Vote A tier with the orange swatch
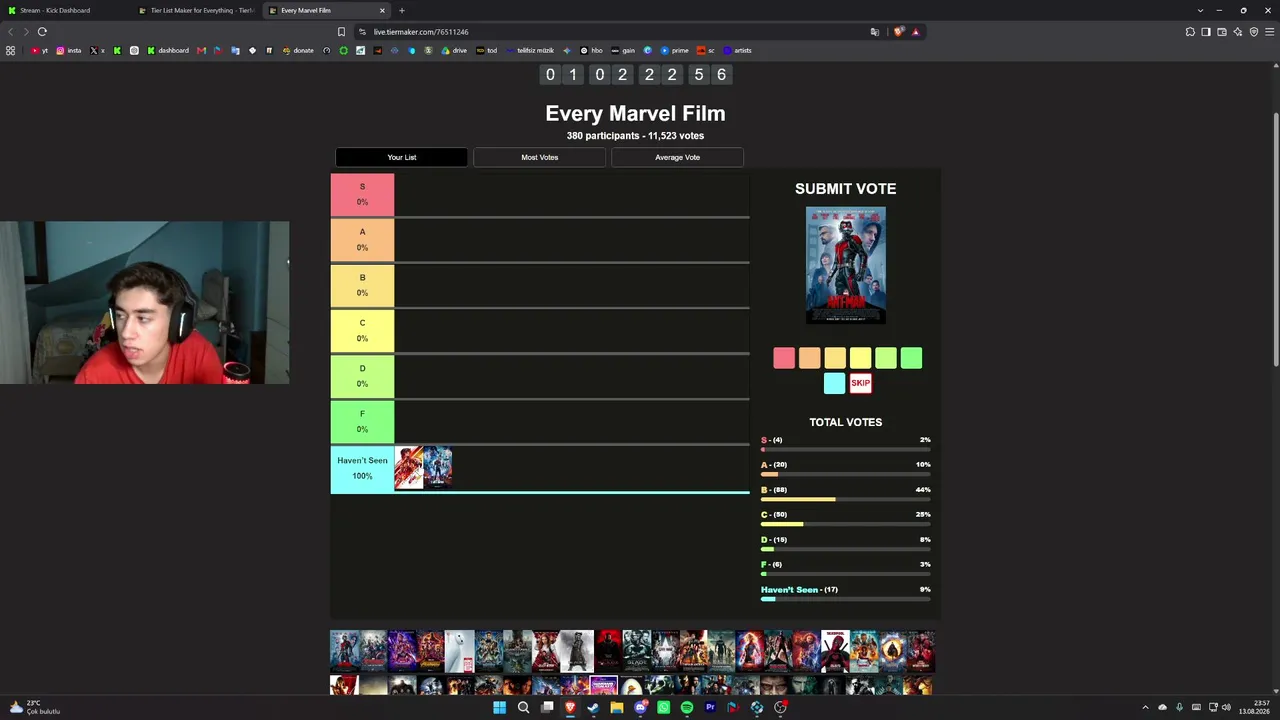Image resolution: width=1280 pixels, height=720 pixels. point(809,358)
